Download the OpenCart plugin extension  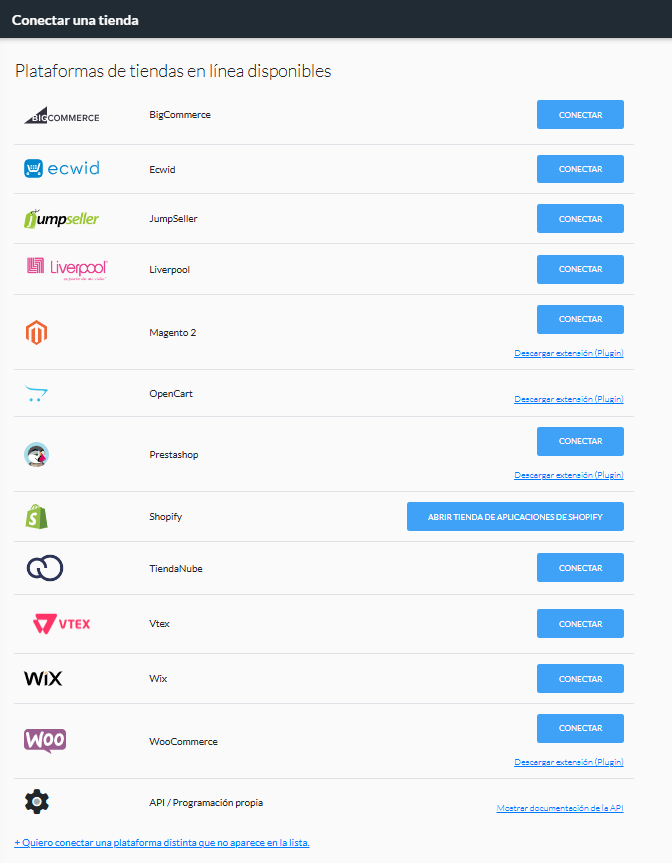coord(569,398)
